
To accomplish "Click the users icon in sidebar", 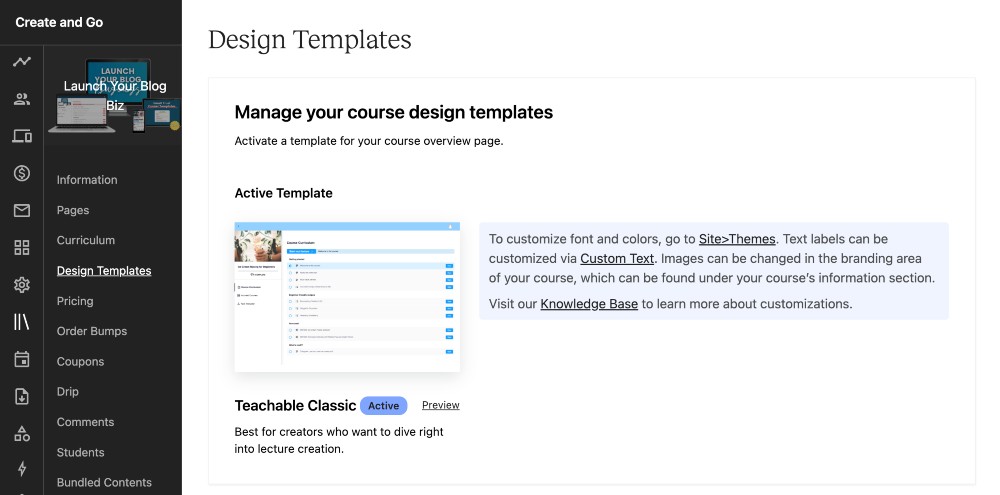I will pyautogui.click(x=21, y=99).
